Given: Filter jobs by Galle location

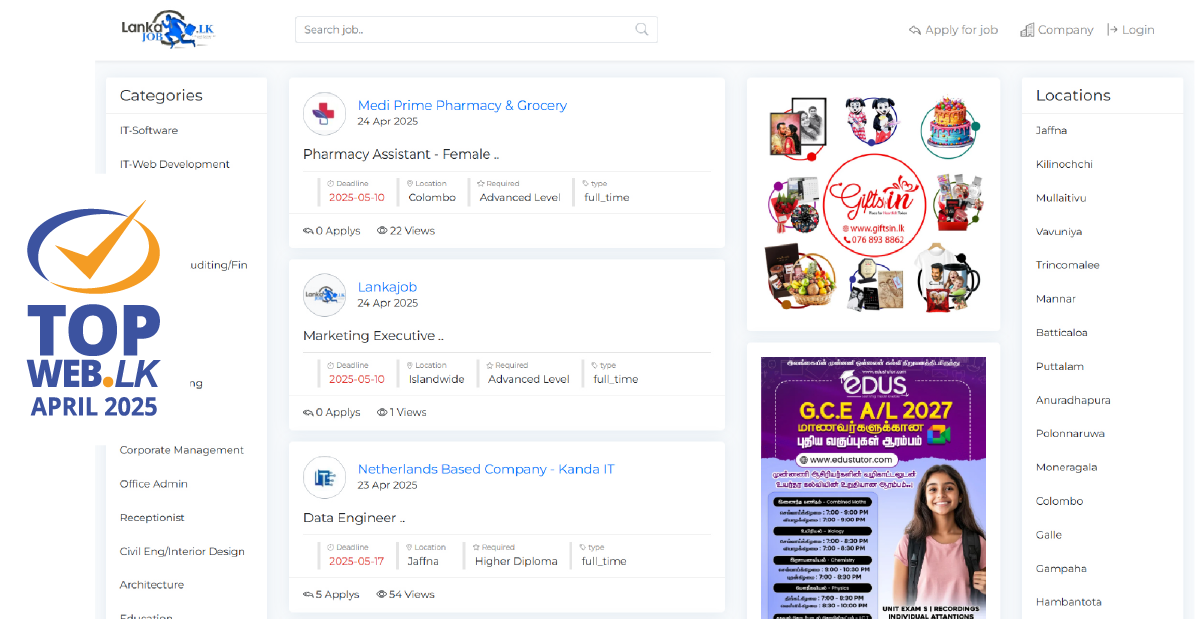Looking at the screenshot, I should point(1049,534).
